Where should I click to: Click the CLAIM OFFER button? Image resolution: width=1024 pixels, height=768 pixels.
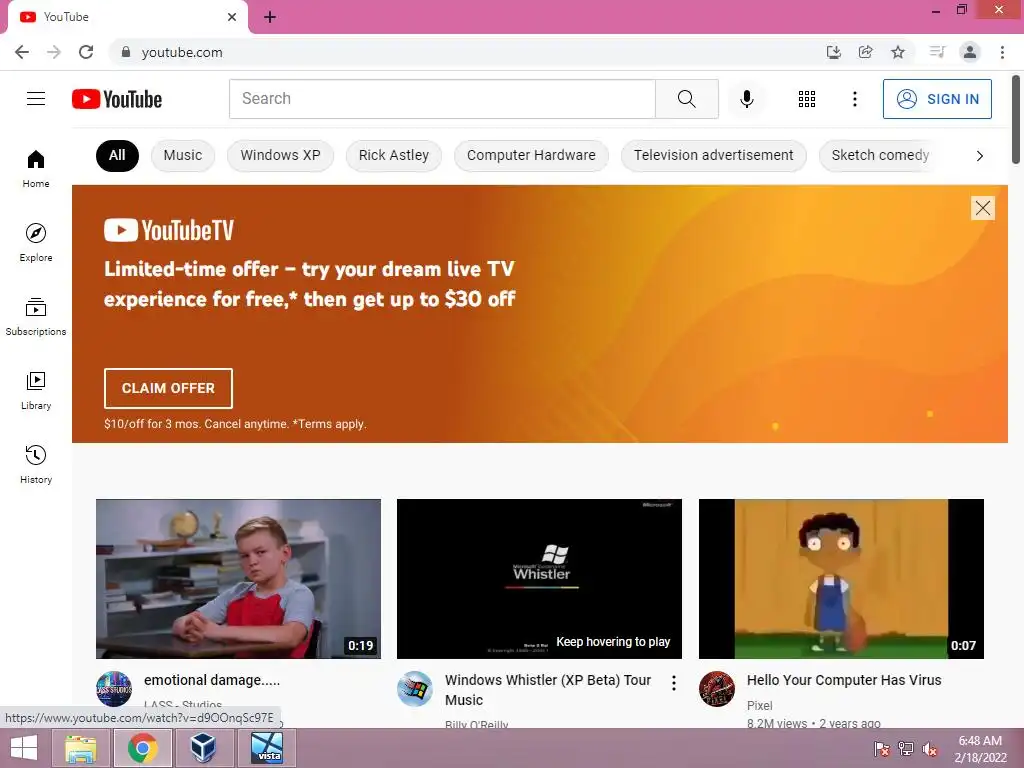point(168,388)
